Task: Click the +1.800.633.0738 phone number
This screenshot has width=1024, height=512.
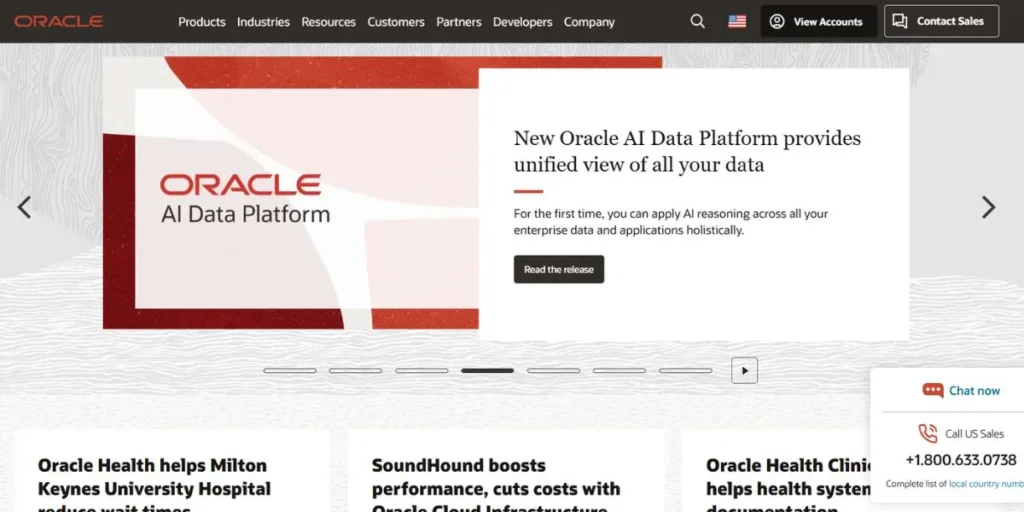Action: [961, 460]
